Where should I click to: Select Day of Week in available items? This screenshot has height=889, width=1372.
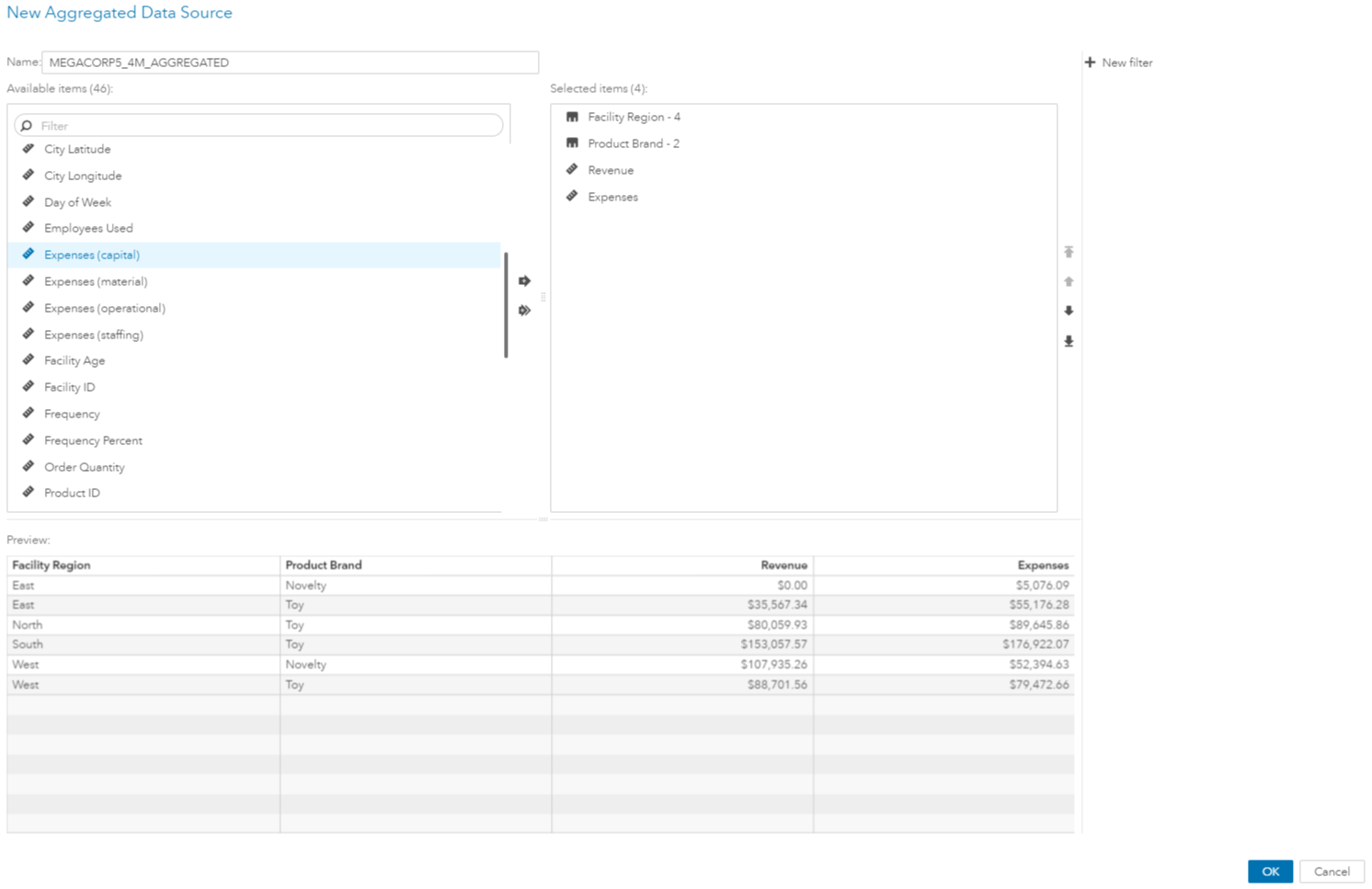[x=77, y=201]
